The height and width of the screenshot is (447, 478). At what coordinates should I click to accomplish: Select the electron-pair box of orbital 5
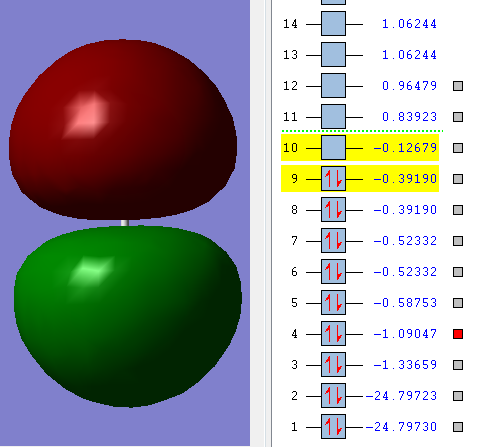(333, 303)
